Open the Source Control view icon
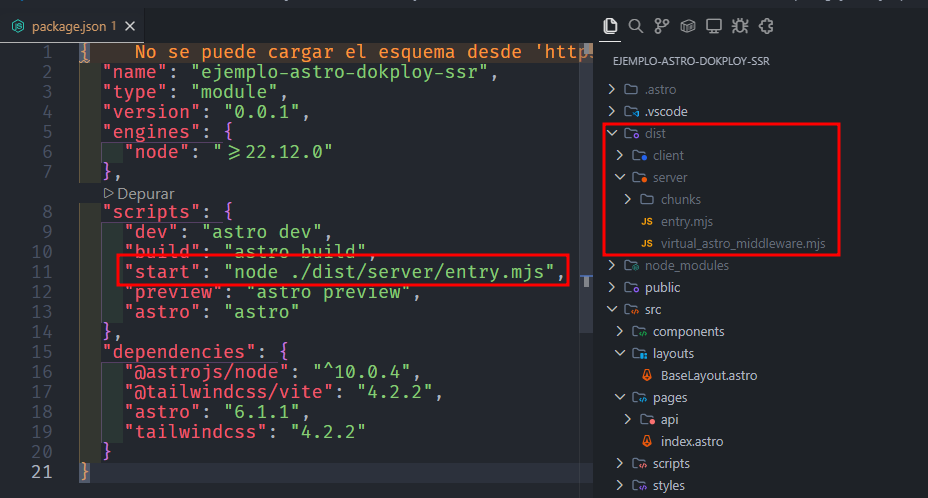The image size is (928, 498). tap(662, 26)
